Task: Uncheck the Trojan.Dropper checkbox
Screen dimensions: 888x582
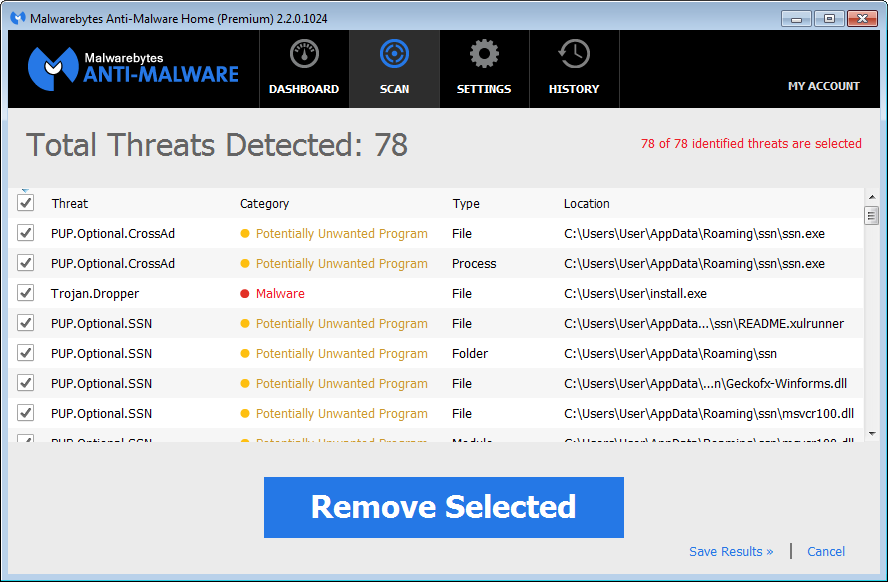Action: (x=25, y=293)
